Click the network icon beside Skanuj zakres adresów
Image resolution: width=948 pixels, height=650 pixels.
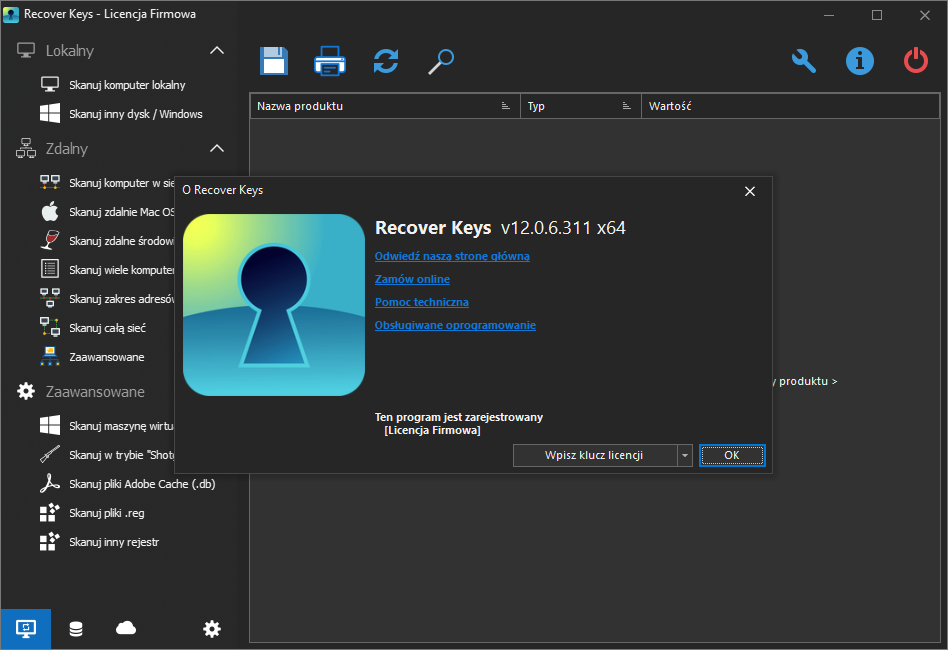tap(50, 298)
